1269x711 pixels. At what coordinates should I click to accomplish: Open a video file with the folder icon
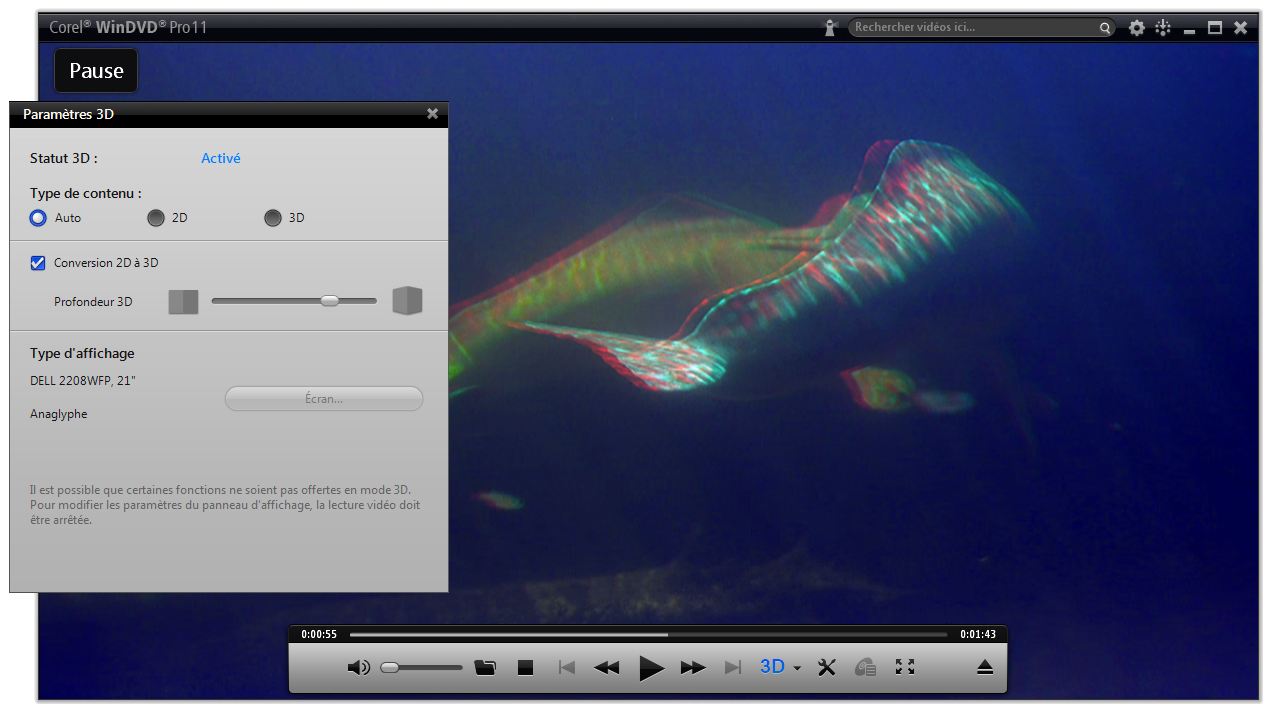click(x=485, y=666)
